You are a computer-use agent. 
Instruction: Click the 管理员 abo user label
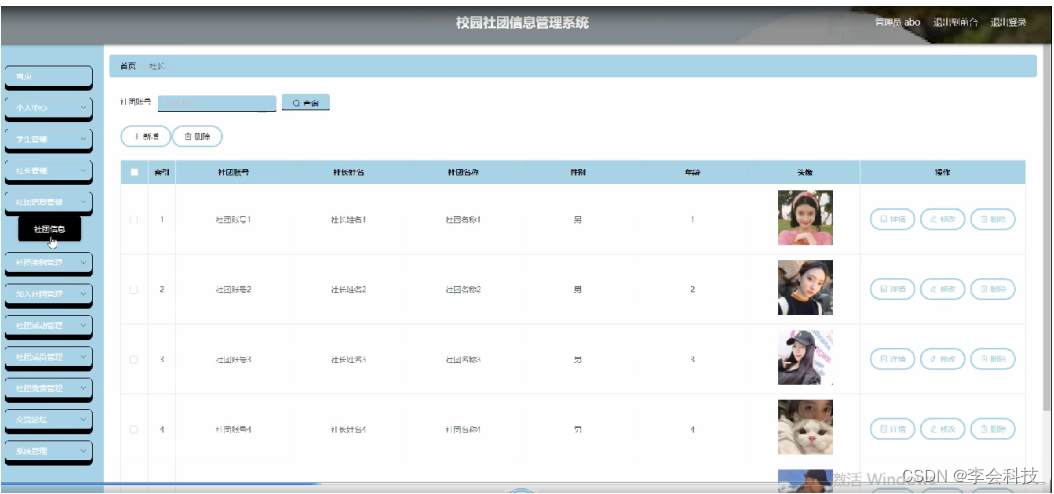pyautogui.click(x=897, y=22)
